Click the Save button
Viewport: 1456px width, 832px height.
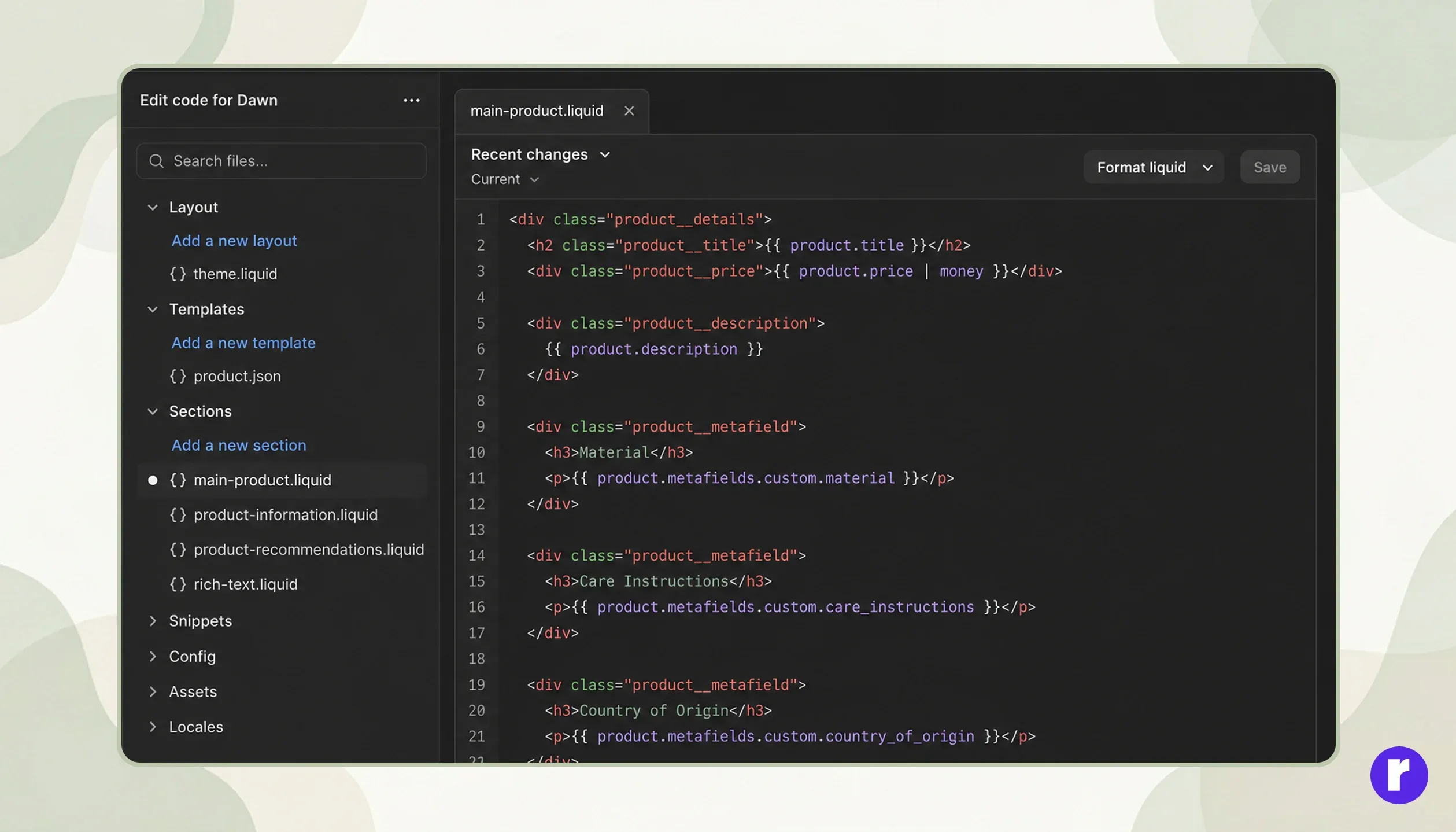click(x=1270, y=167)
